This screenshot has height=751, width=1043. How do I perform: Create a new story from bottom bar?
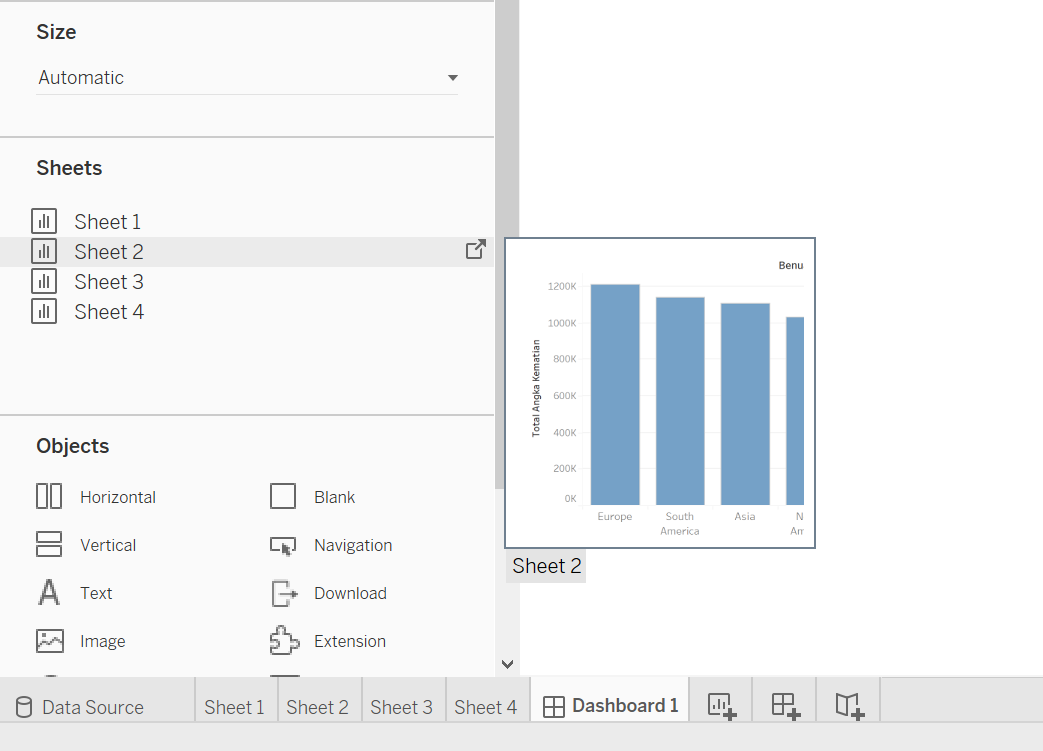[x=848, y=704]
